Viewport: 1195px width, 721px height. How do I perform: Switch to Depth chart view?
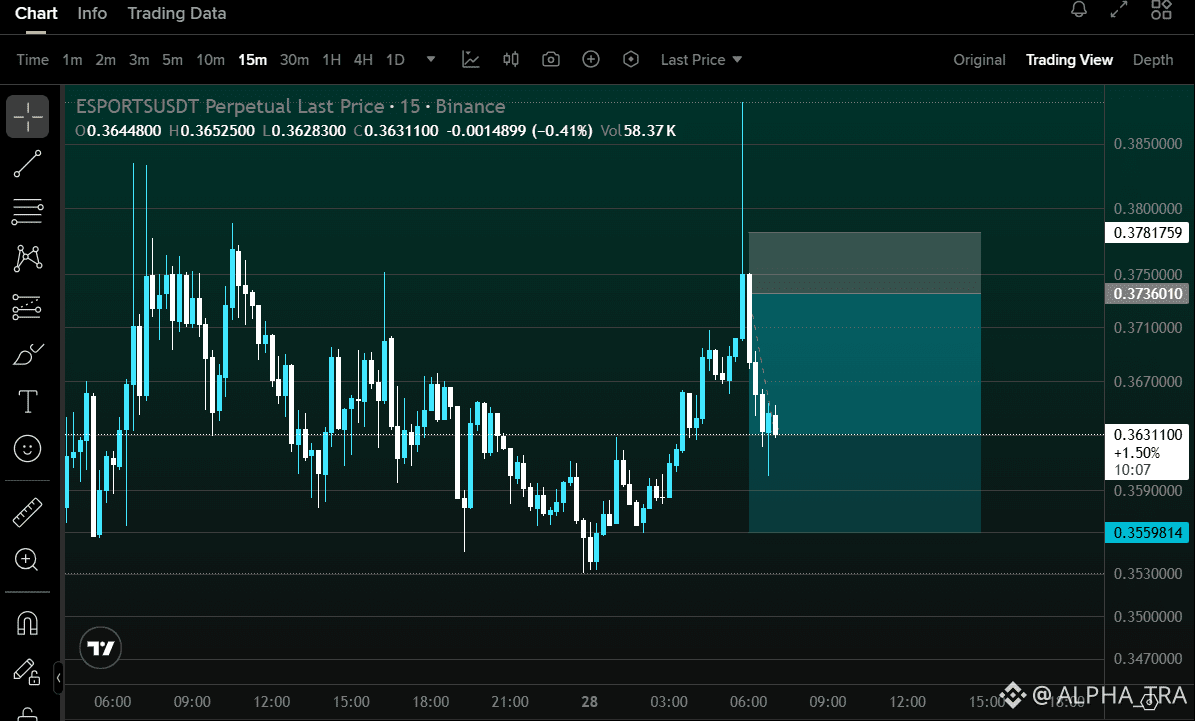point(1153,59)
